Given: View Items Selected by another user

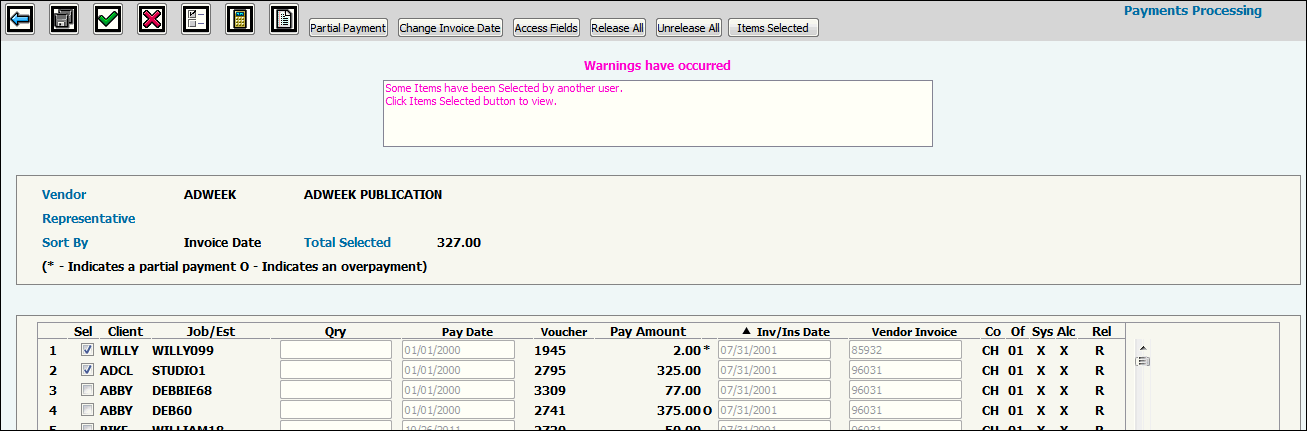Looking at the screenshot, I should [772, 28].
